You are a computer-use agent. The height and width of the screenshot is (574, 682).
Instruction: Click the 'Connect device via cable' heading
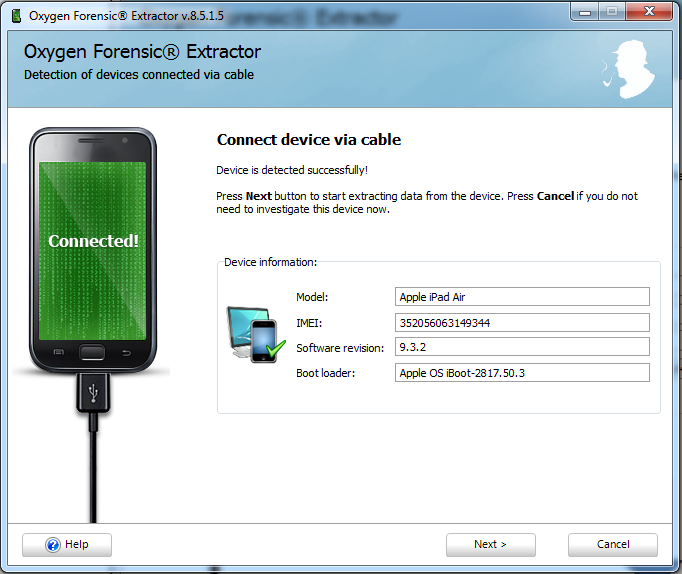click(309, 140)
